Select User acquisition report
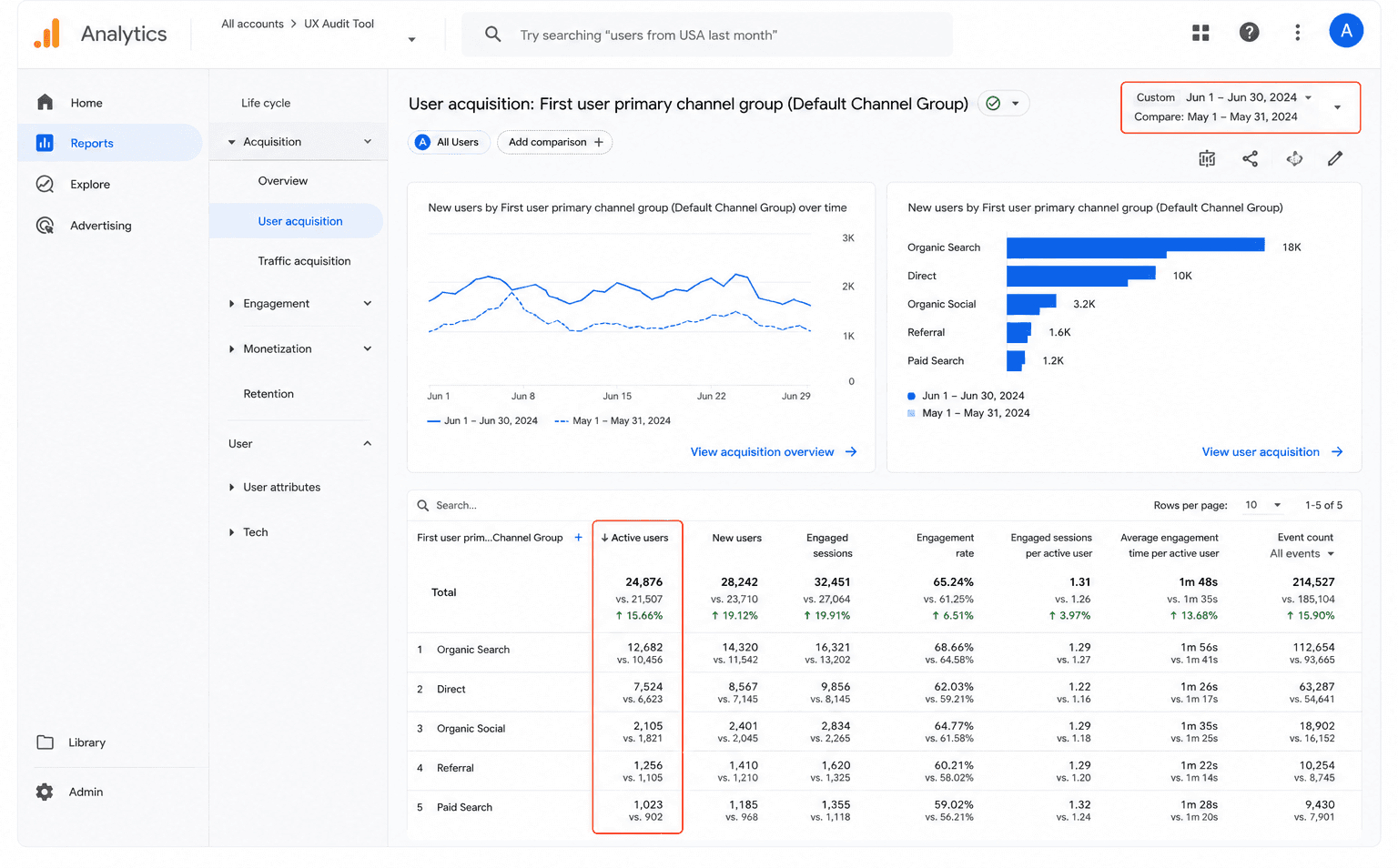Viewport: 1398px width, 868px height. click(x=297, y=221)
